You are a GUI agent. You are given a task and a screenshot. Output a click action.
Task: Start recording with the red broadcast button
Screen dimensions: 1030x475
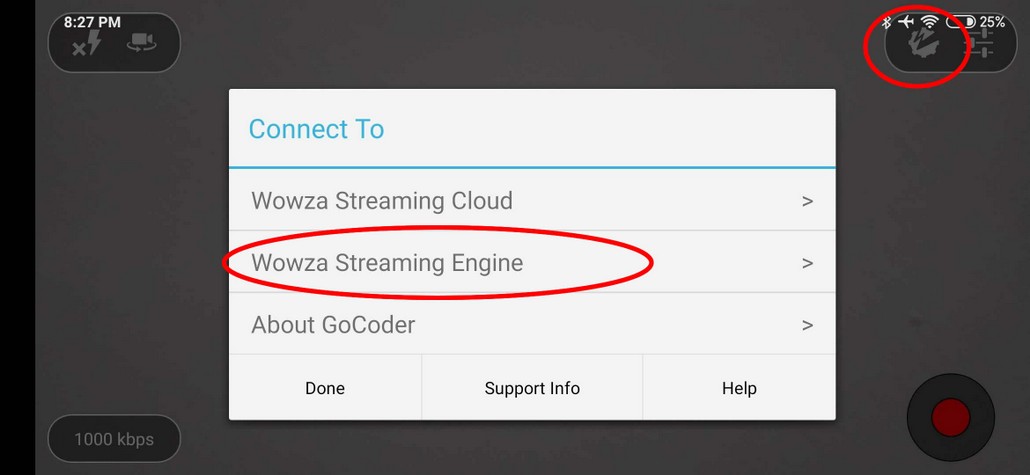point(950,417)
